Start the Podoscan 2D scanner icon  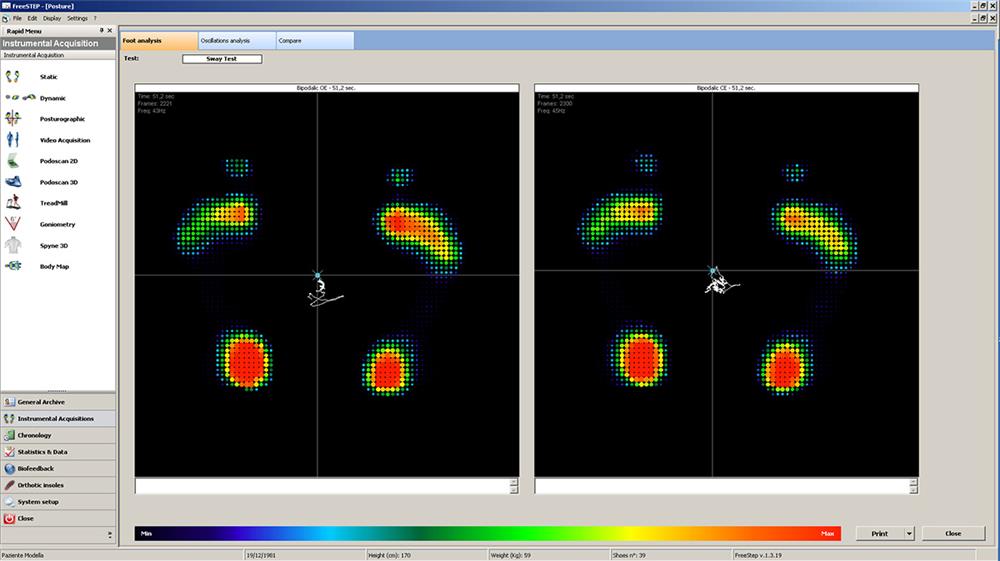click(14, 161)
